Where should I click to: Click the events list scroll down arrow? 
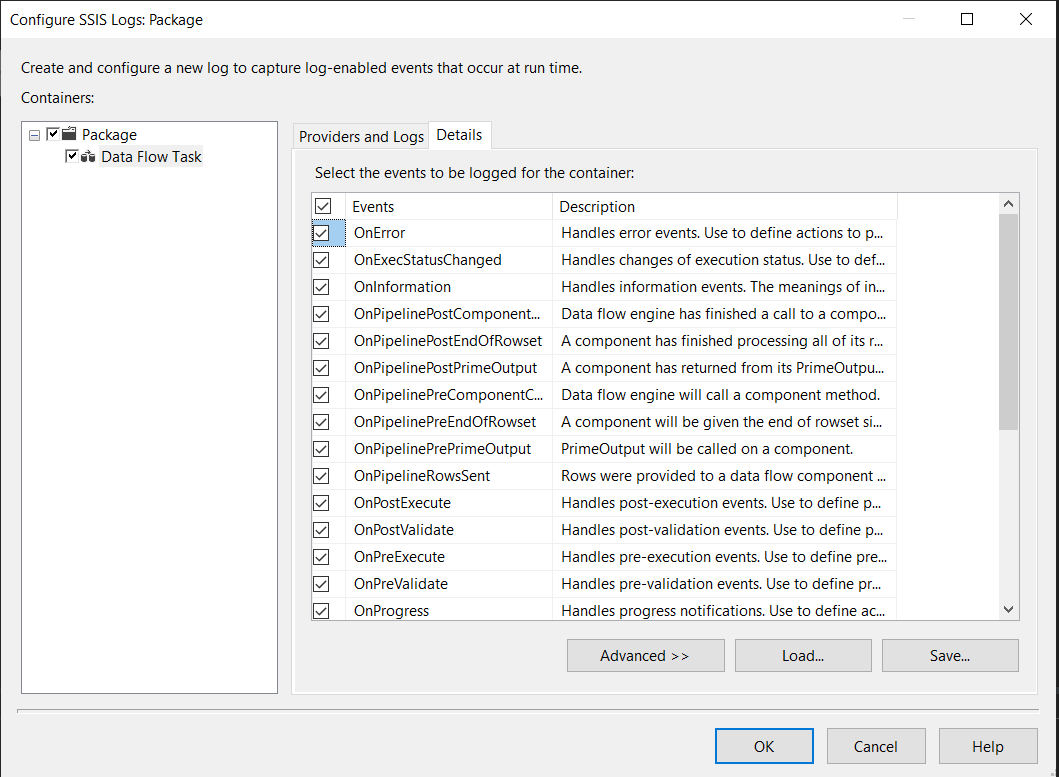click(1008, 609)
